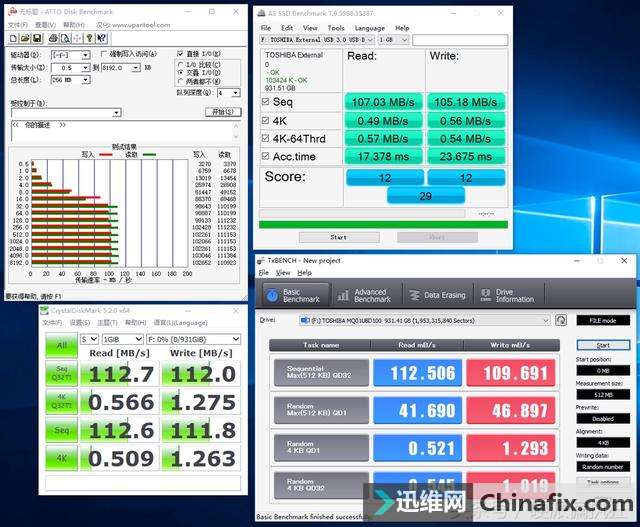The width and height of the screenshot is (640, 527).
Task: Click the context help arrow-question icon in ATTO
Action: point(101,38)
